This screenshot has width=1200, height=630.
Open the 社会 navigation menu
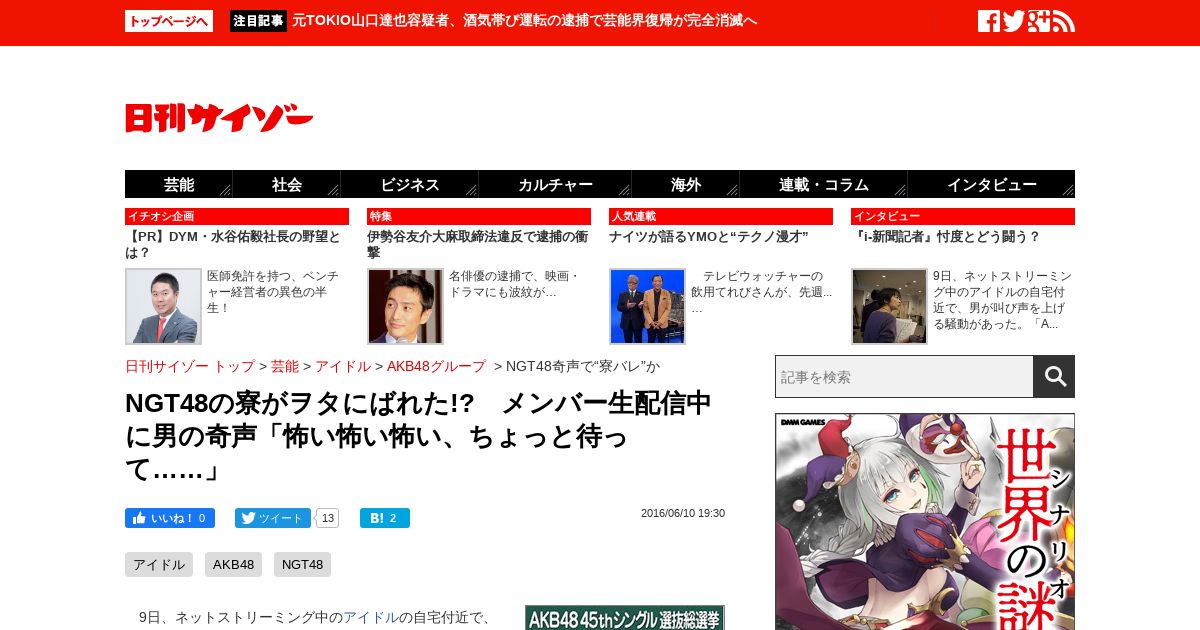[x=287, y=184]
